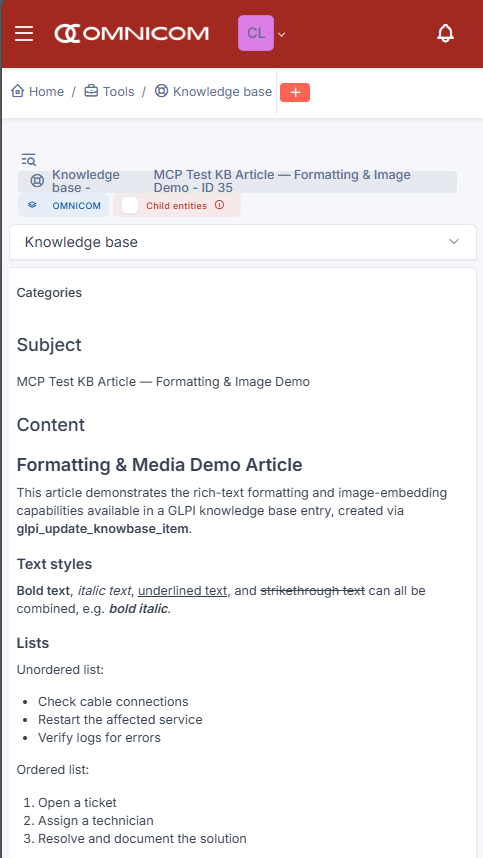Click the red plus add button

[x=295, y=92]
